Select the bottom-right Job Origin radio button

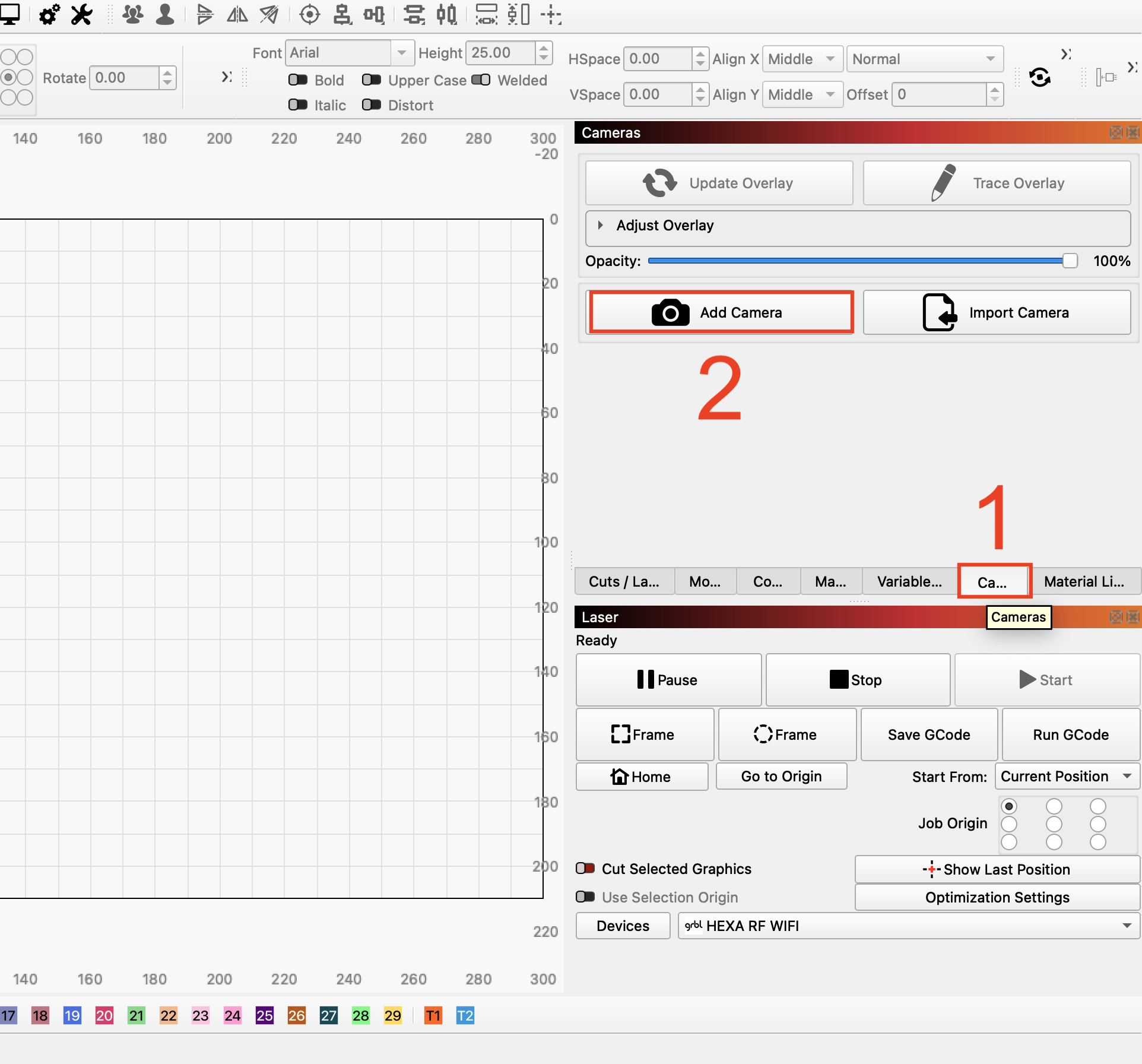tap(1098, 842)
